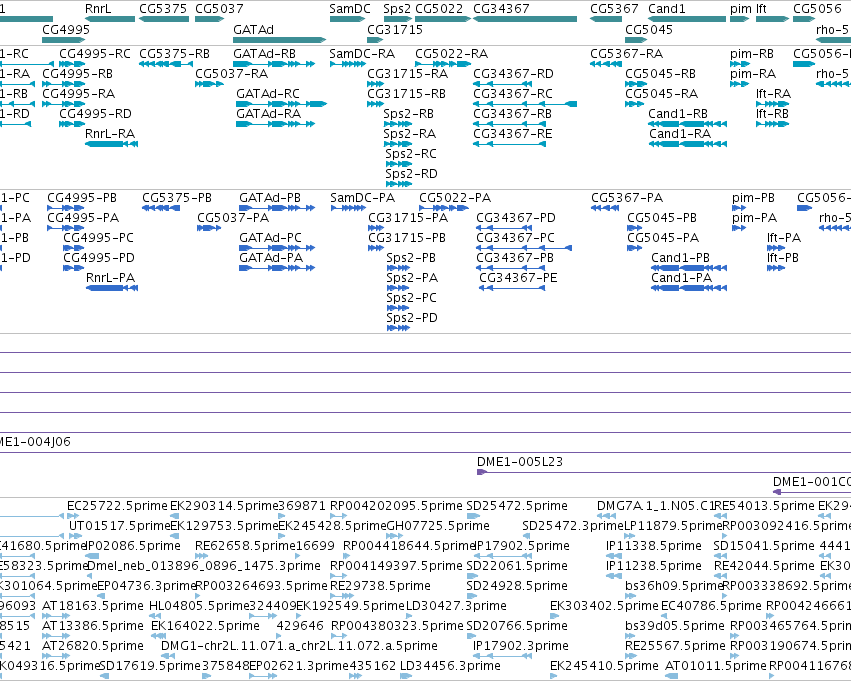The width and height of the screenshot is (851, 681).
Task: Click the RP004202095.5prime EST label
Action: coord(396,506)
